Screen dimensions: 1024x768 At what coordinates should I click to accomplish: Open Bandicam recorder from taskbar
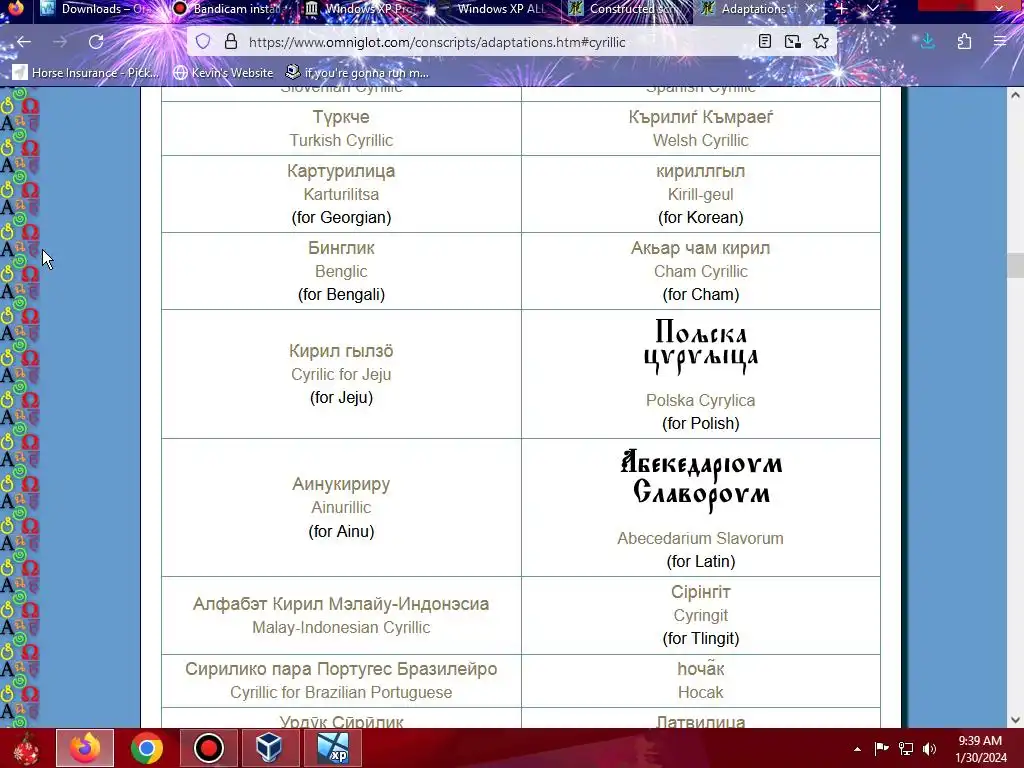(x=208, y=748)
